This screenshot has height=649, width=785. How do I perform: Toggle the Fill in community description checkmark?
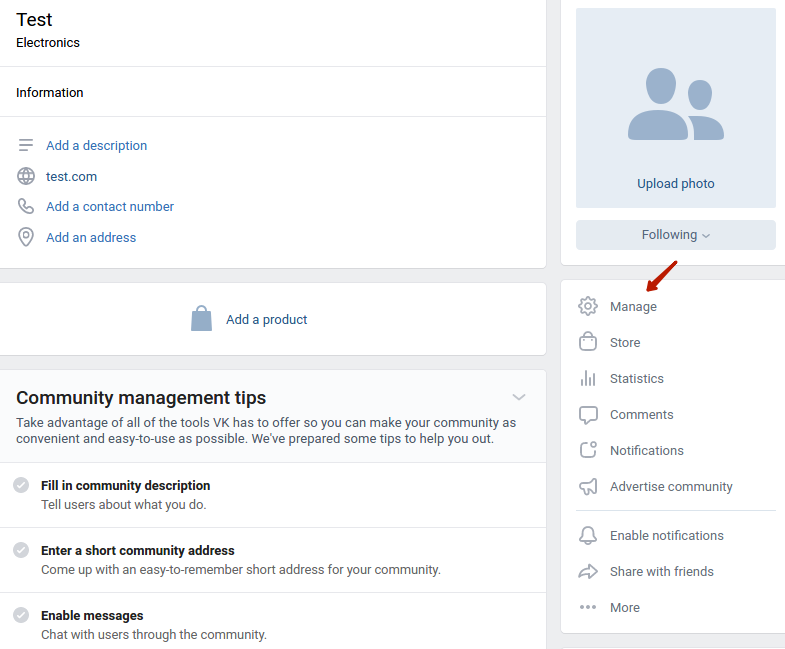[x=21, y=485]
